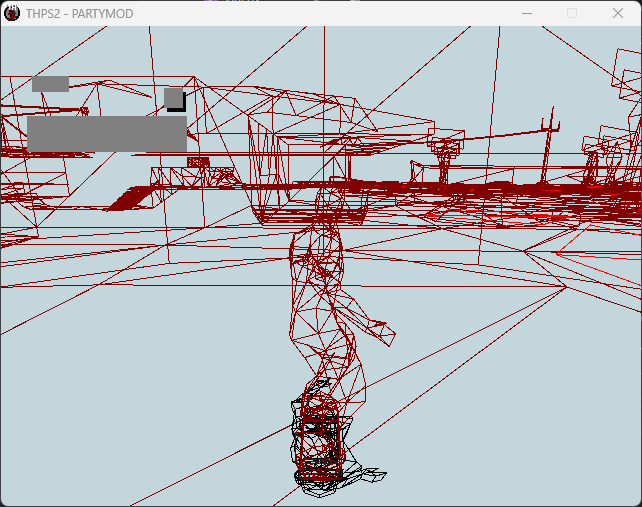This screenshot has height=507, width=642.
Task: Close the THPS2 - PARTYMOD window
Action: point(618,14)
